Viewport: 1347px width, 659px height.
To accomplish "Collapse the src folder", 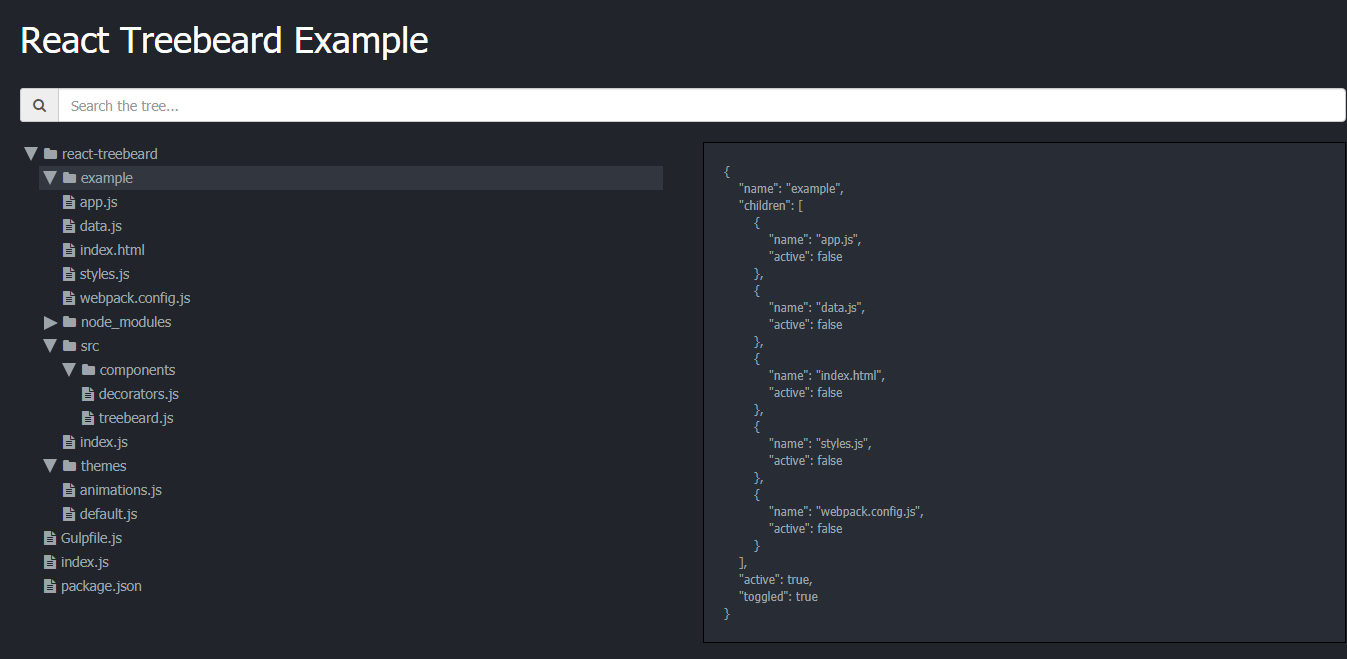I will pos(50,345).
